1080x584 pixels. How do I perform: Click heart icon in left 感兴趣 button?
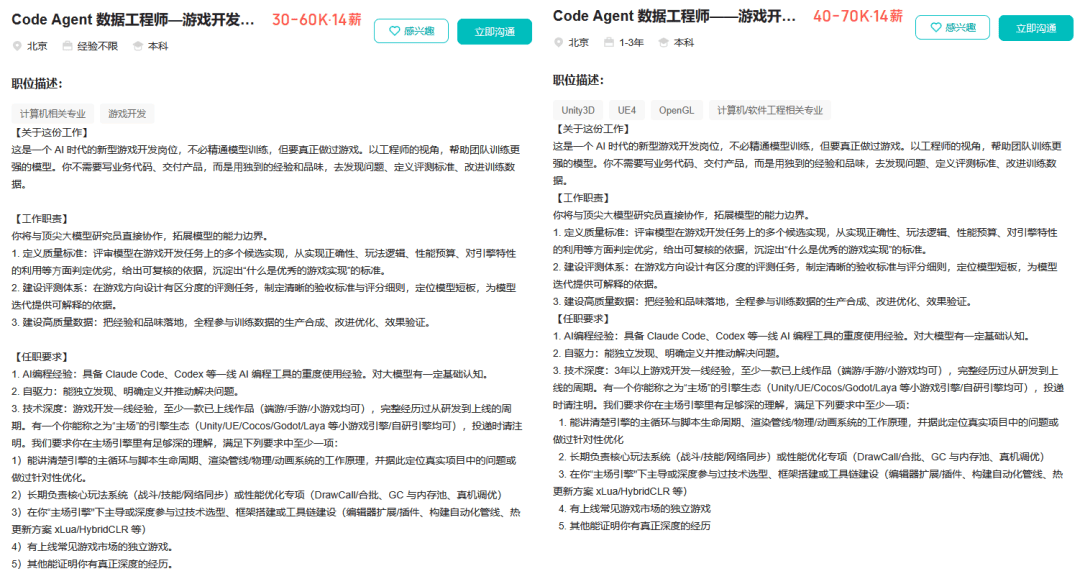pyautogui.click(x=395, y=31)
